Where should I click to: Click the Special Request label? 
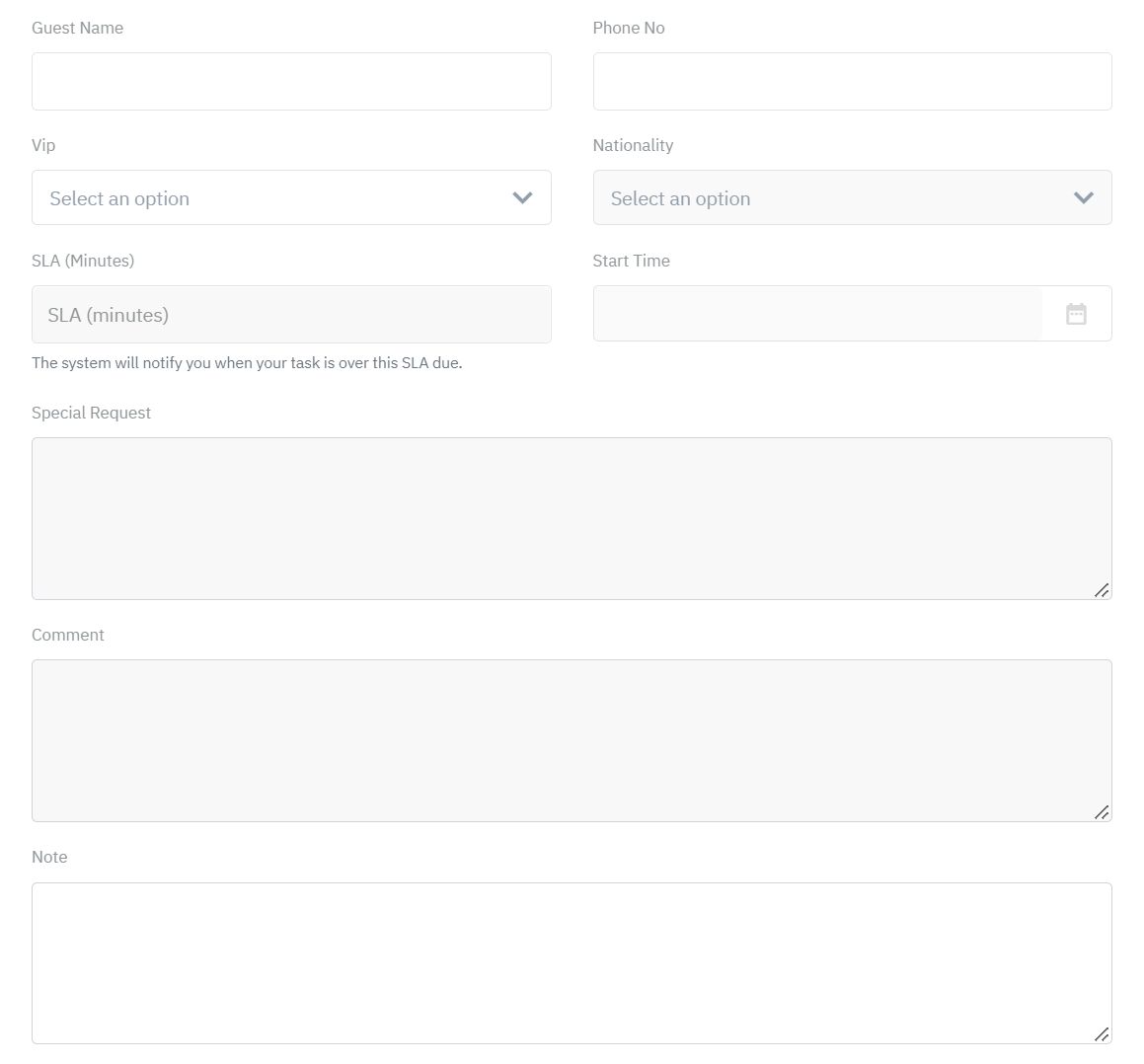click(91, 413)
